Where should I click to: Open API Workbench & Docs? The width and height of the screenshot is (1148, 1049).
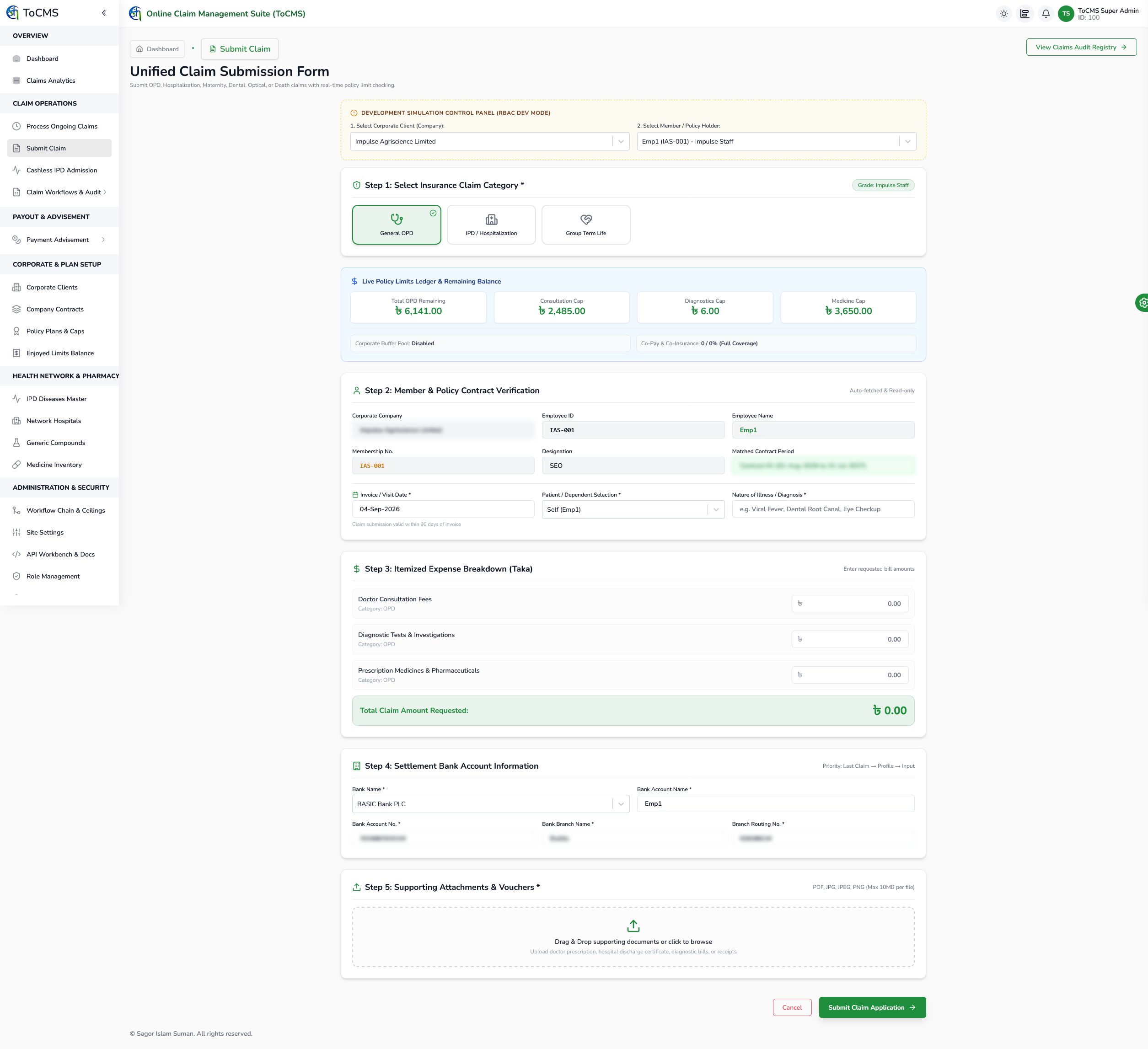[59, 554]
